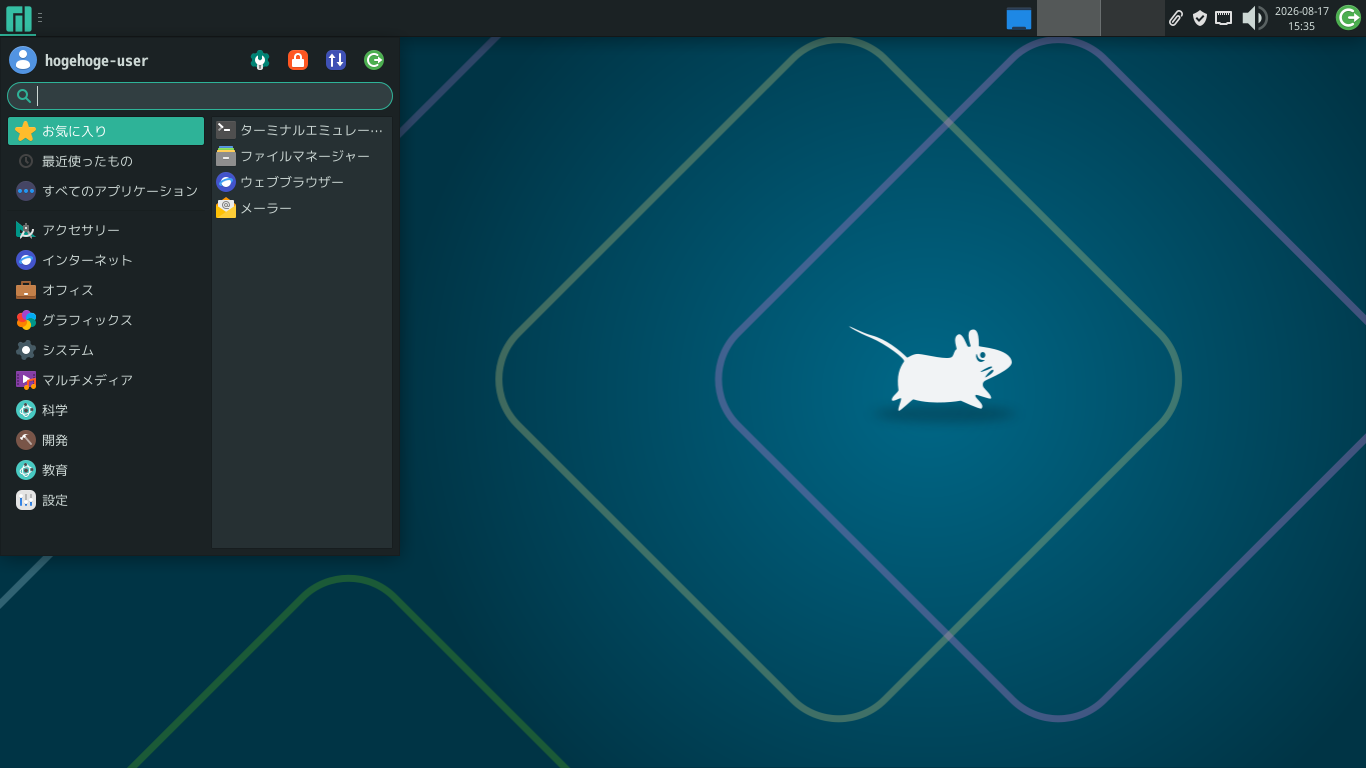Open the 開発 category
The width and height of the screenshot is (1366, 768).
pos(106,440)
